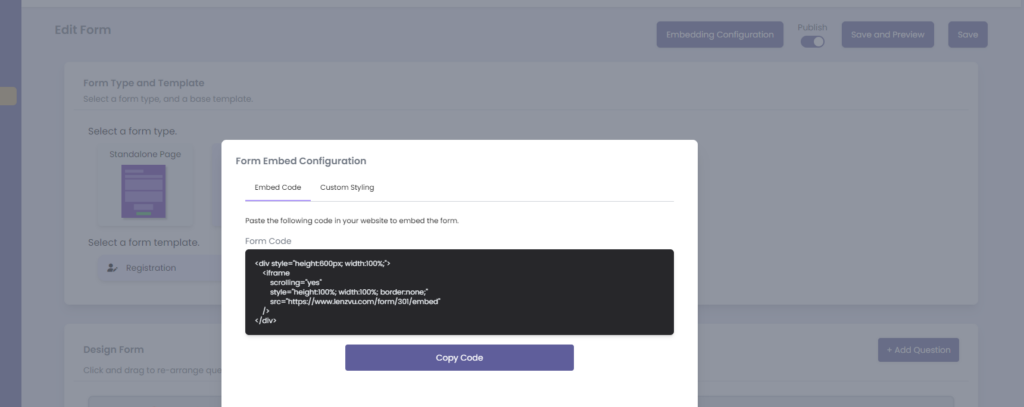Click the Form Embed Configuration dialog title
1024x407 pixels.
[300, 160]
